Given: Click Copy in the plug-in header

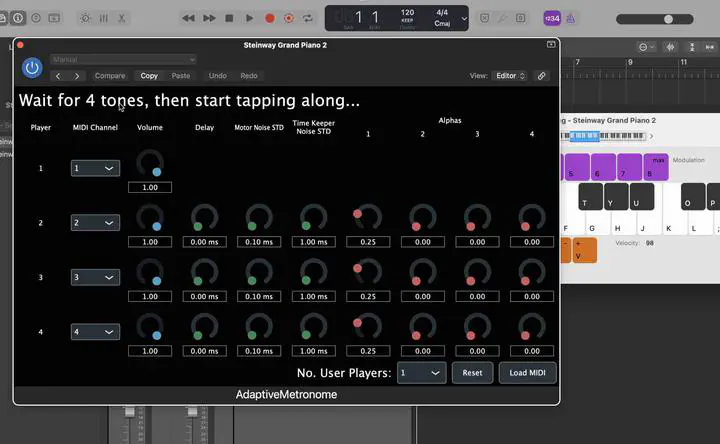Looking at the screenshot, I should click(x=149, y=76).
